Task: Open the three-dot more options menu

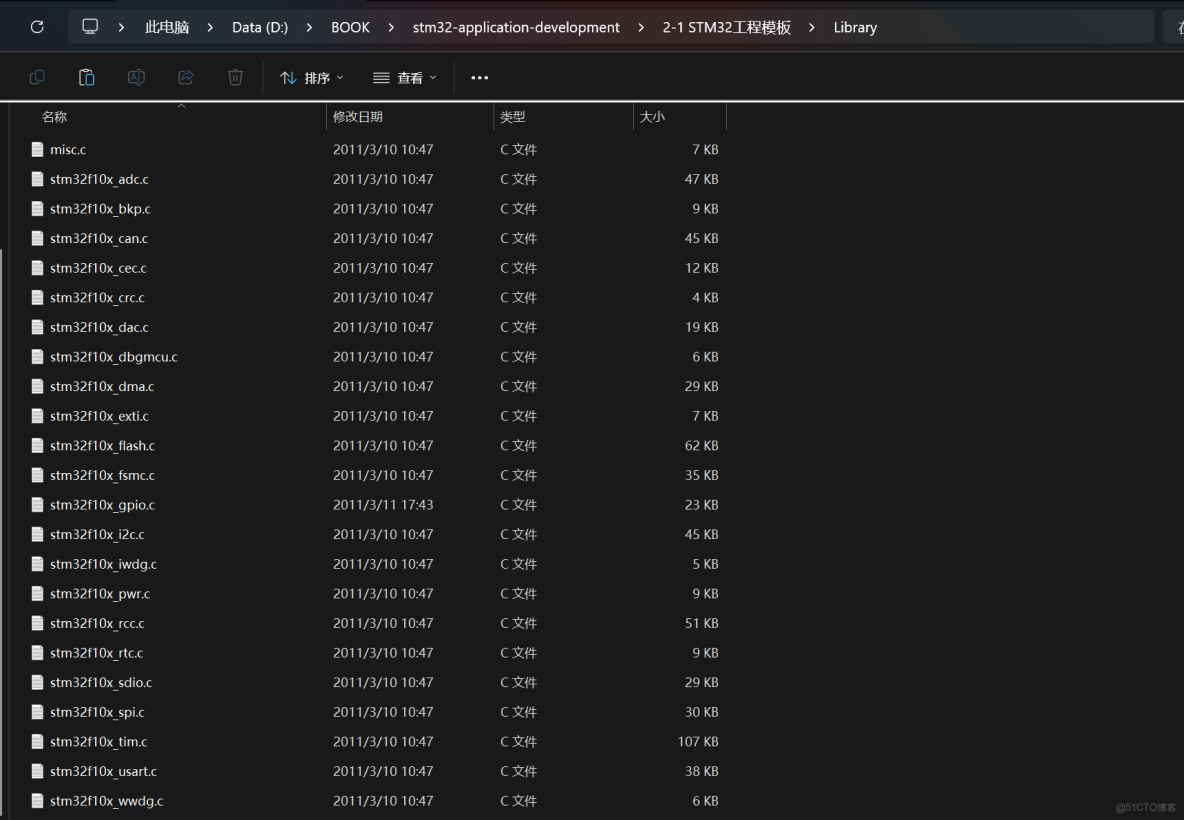Action: point(480,78)
